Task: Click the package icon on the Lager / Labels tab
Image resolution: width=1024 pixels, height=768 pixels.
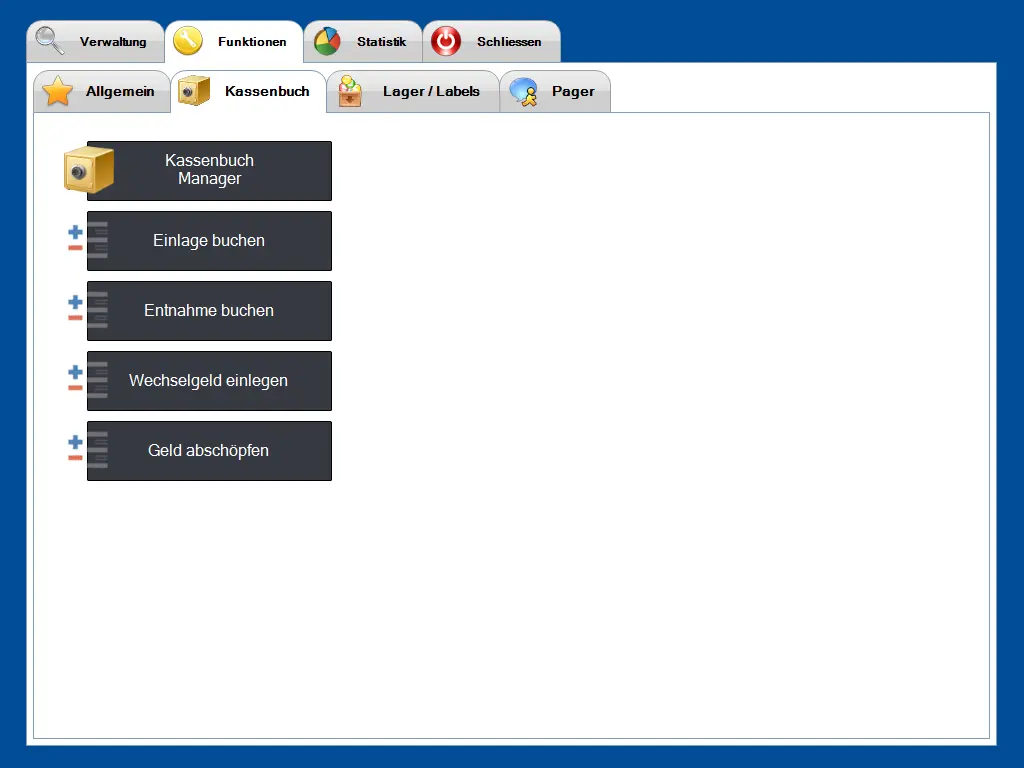Action: tap(350, 90)
